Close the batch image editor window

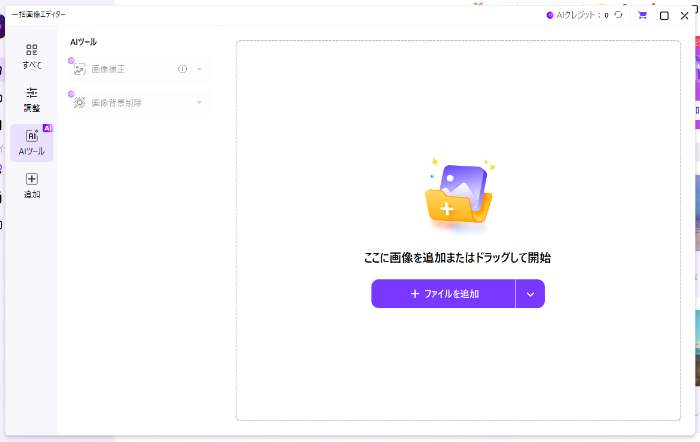(684, 16)
